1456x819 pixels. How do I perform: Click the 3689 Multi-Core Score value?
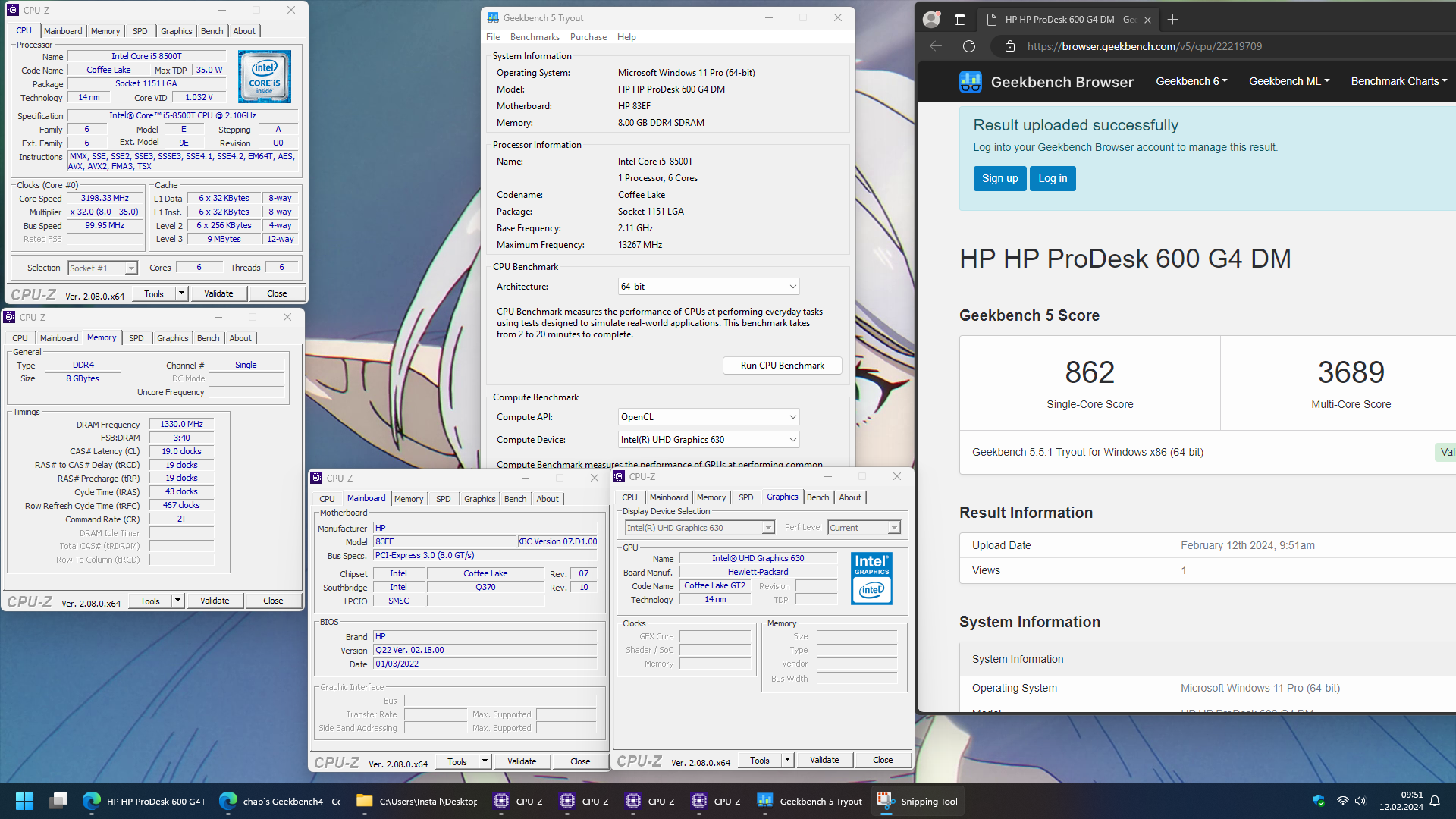tap(1351, 372)
